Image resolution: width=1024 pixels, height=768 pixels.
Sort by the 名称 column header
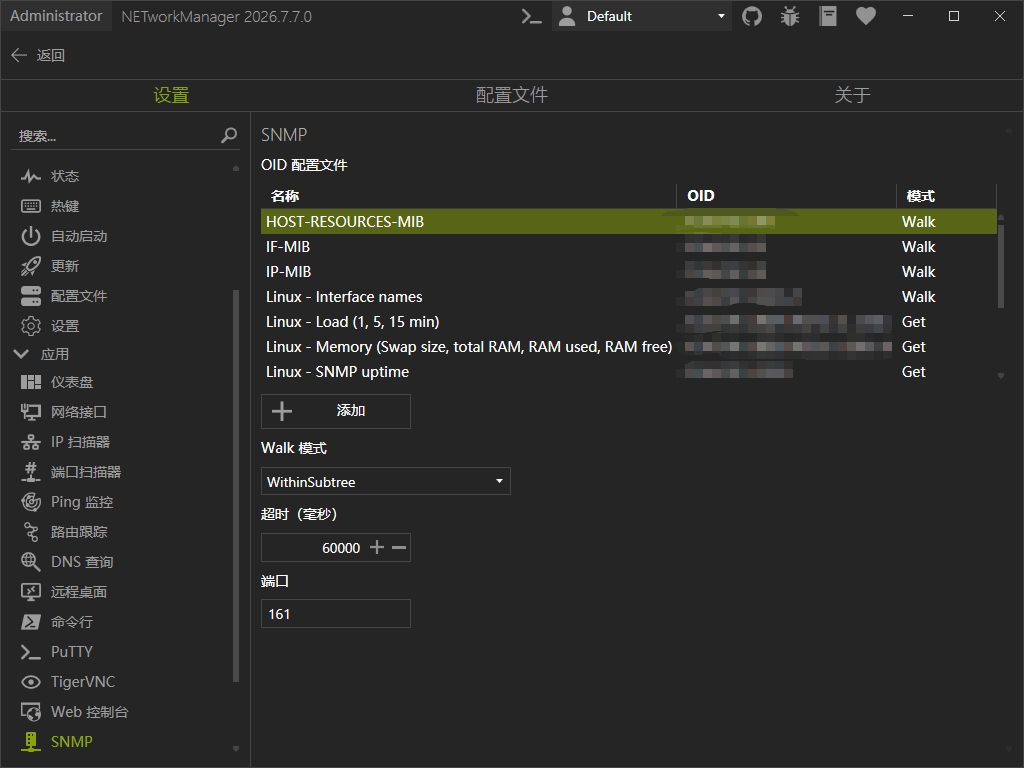pos(468,196)
